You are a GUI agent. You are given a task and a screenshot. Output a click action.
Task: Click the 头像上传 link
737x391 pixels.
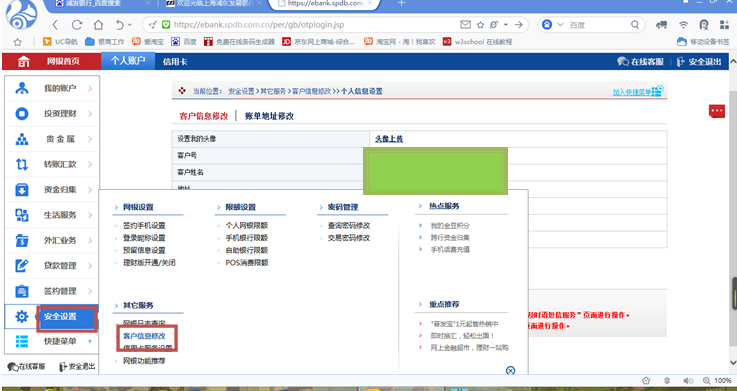coord(389,139)
